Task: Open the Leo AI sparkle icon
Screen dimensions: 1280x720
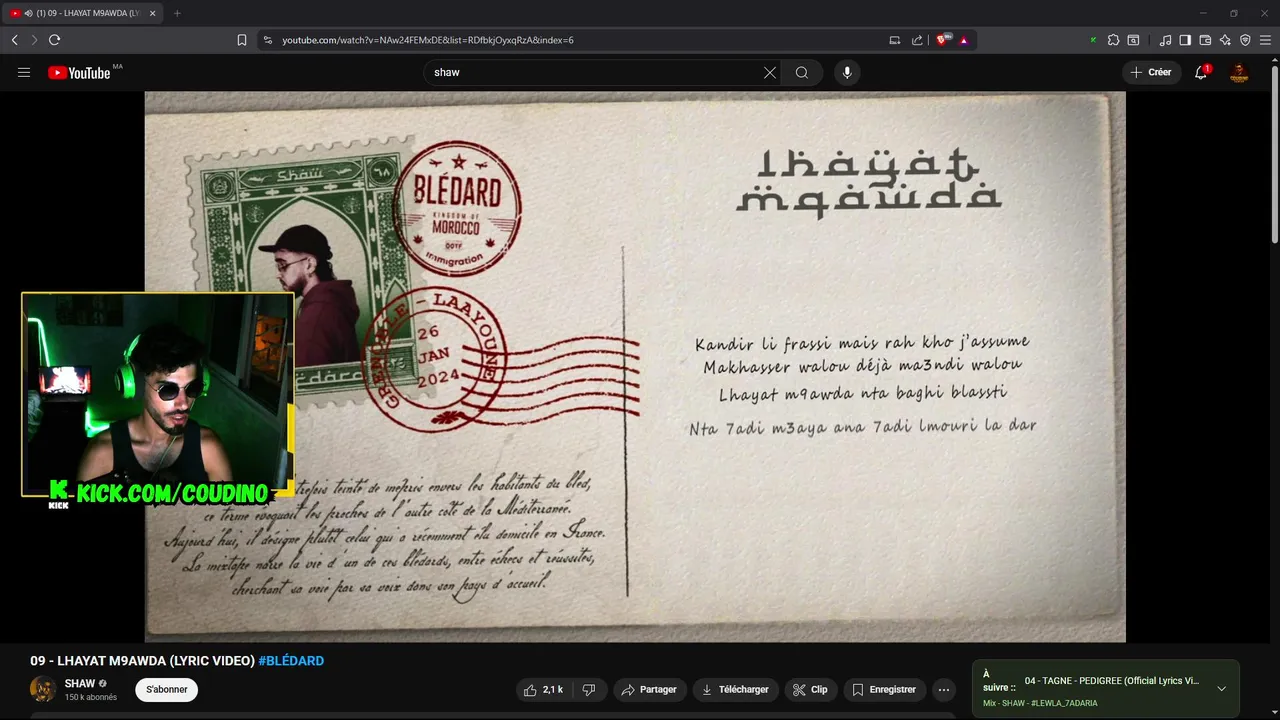Action: click(1225, 40)
